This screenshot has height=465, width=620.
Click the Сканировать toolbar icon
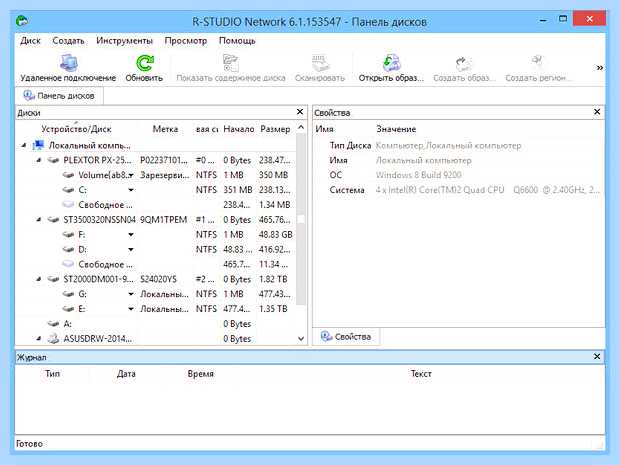320,62
